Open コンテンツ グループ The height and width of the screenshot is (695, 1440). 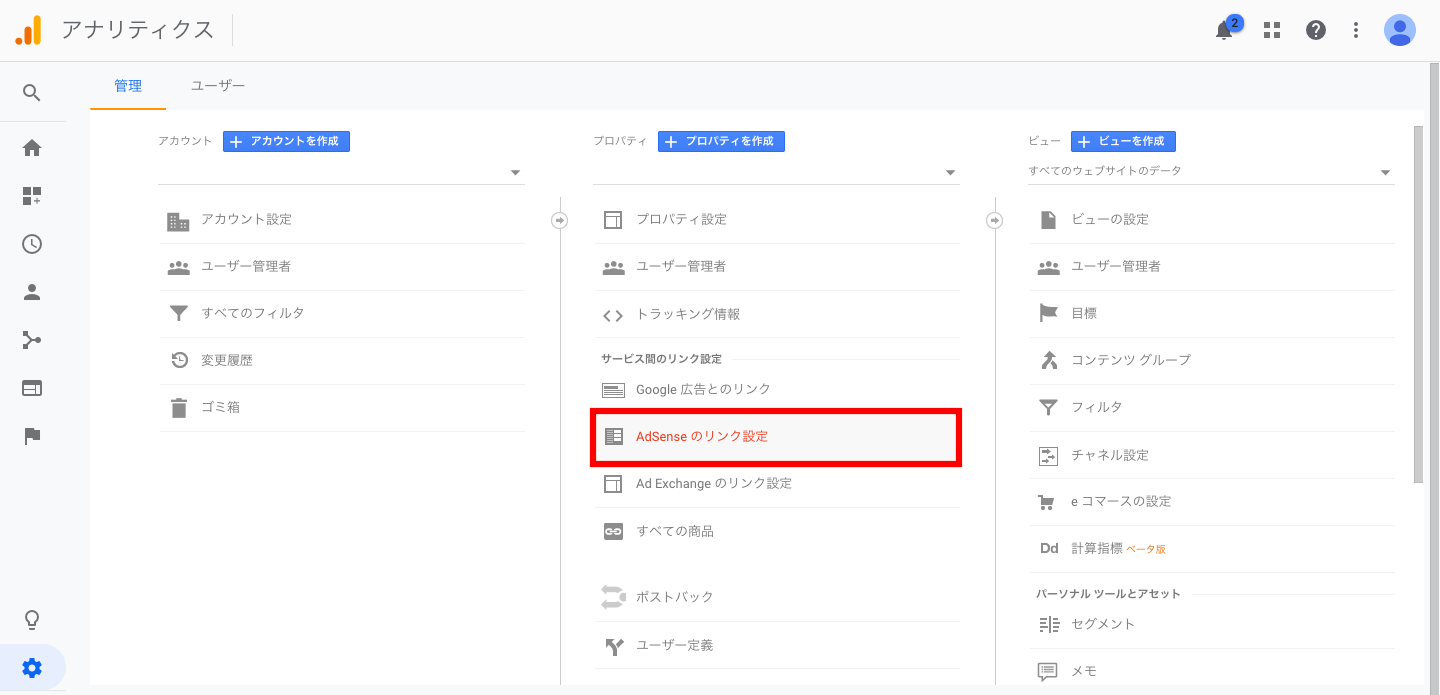click(1212, 360)
